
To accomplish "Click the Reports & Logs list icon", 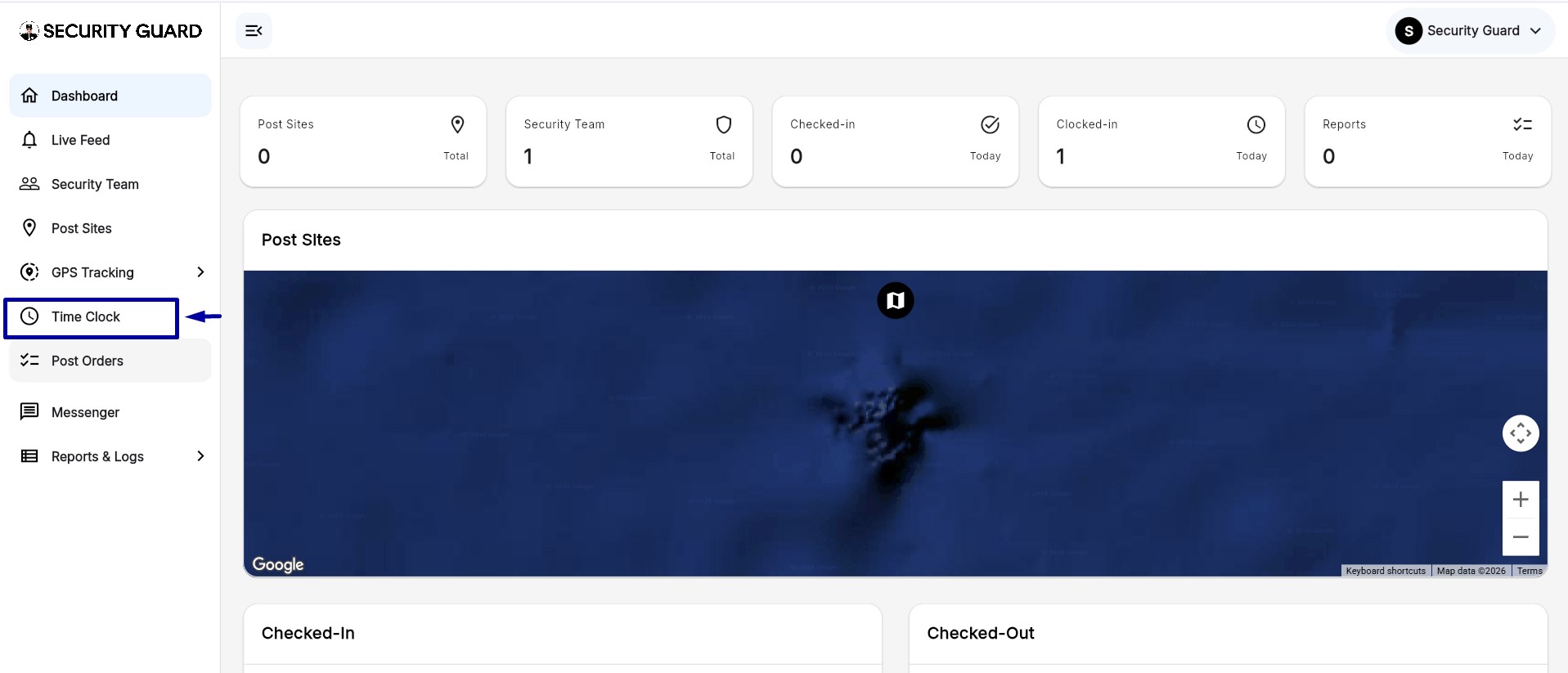I will click(x=29, y=456).
